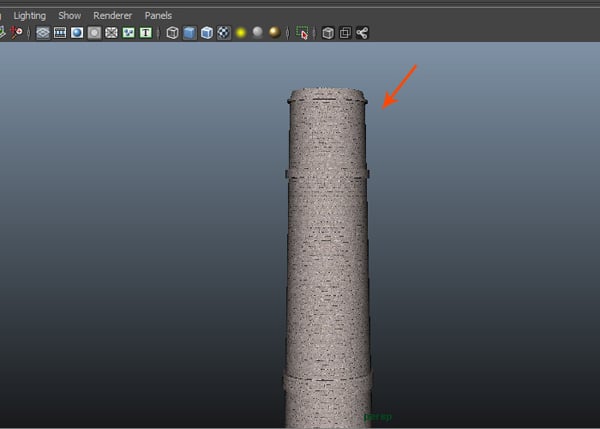Click the safe action overlay icon
The width and height of the screenshot is (600, 429).
(x=128, y=33)
